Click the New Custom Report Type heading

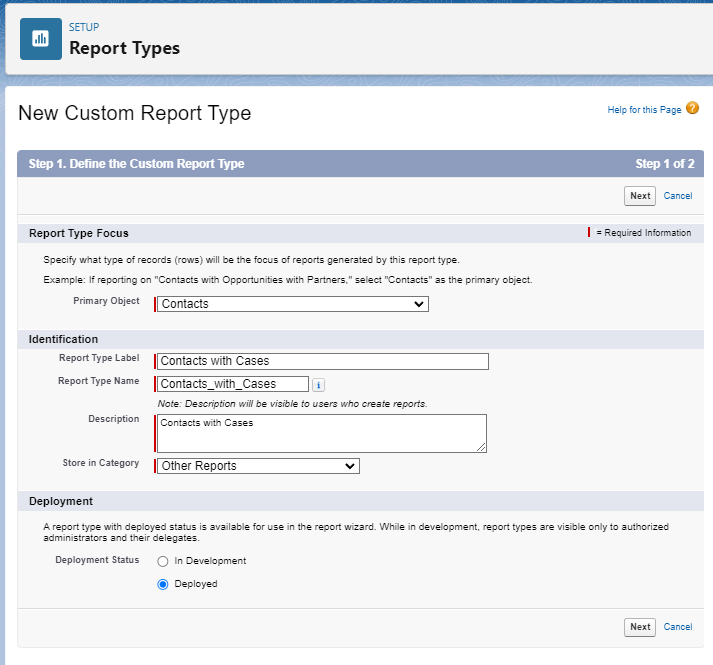pos(135,114)
